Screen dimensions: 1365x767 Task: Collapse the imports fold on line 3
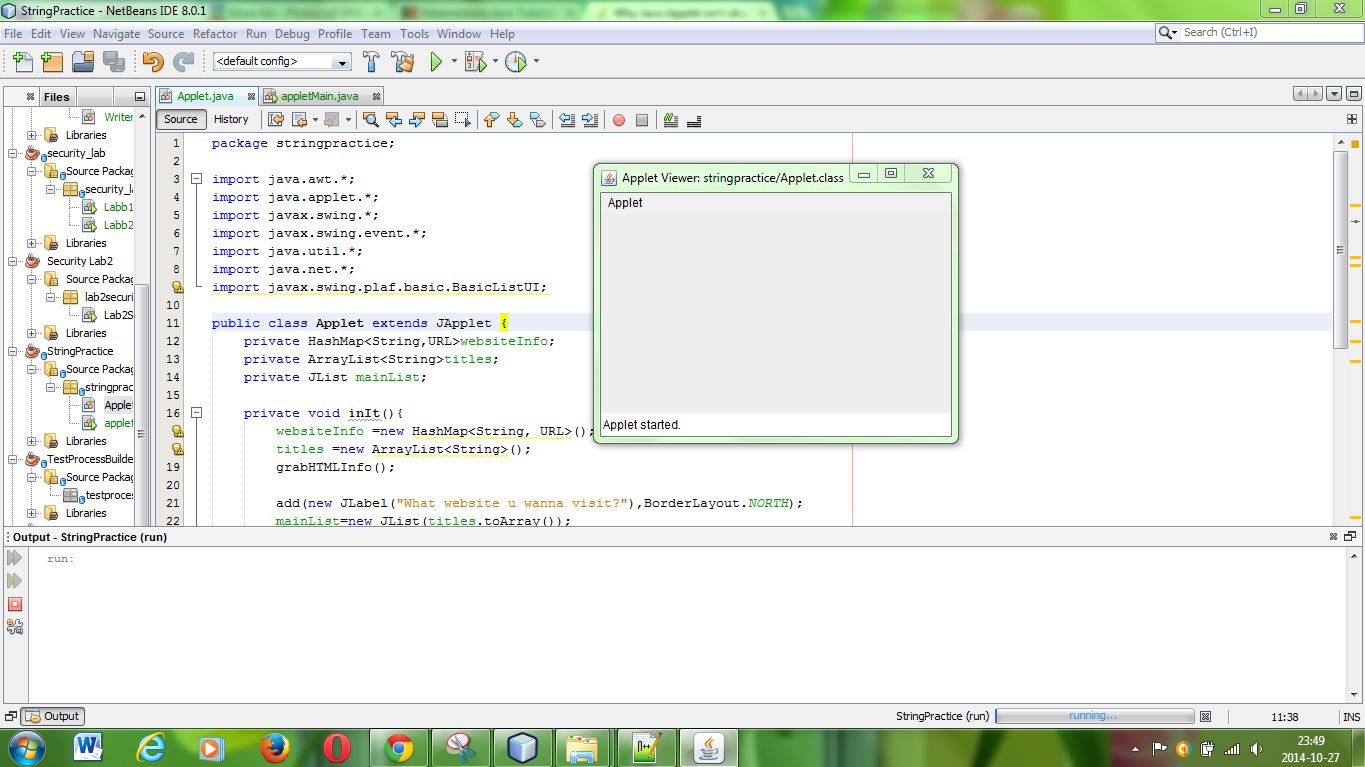[196, 179]
